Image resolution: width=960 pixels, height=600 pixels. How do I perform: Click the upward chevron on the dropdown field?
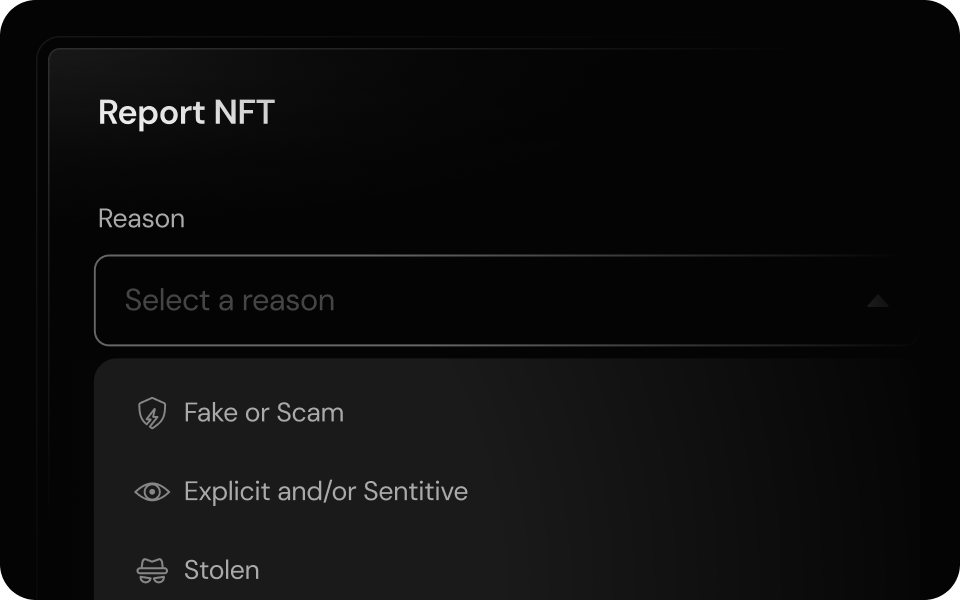click(877, 300)
